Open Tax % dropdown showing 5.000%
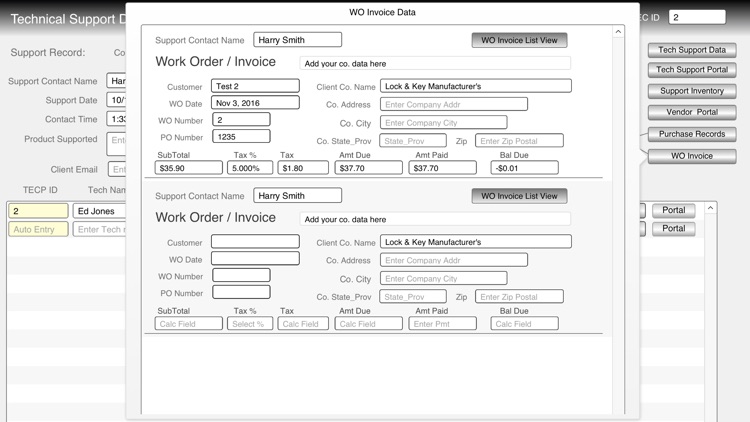This screenshot has height=422, width=750. click(x=250, y=168)
